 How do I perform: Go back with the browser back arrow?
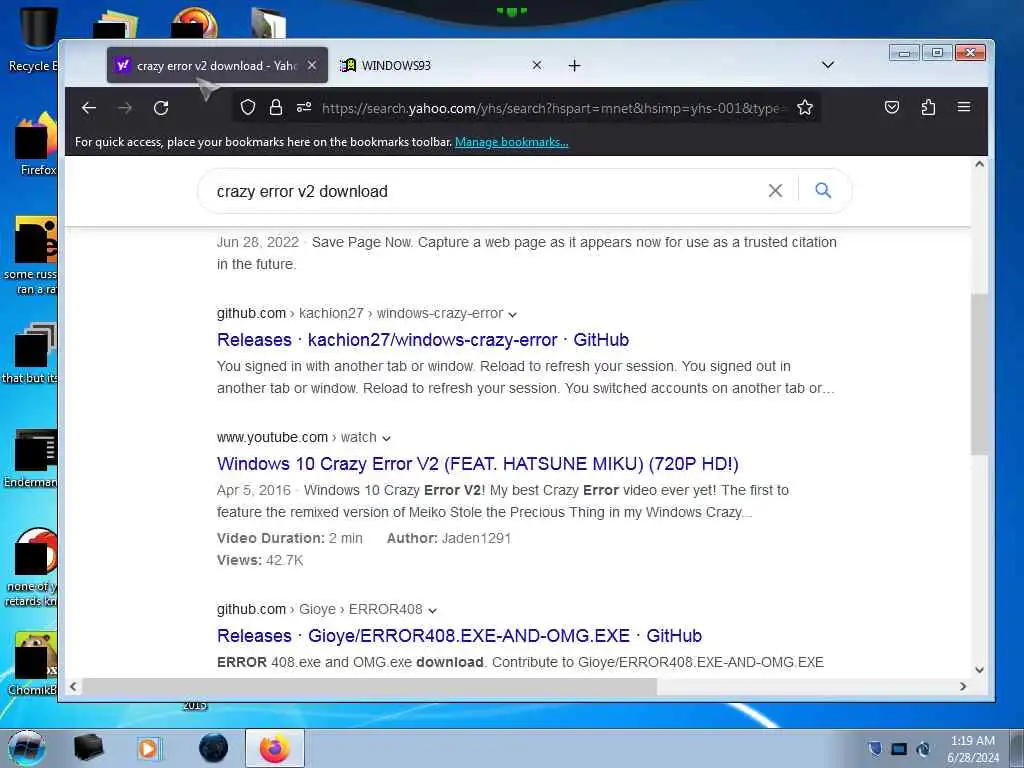pos(89,108)
